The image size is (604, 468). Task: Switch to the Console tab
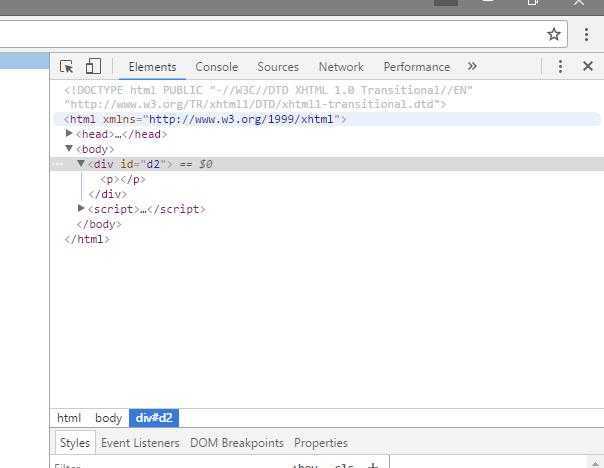(216, 67)
